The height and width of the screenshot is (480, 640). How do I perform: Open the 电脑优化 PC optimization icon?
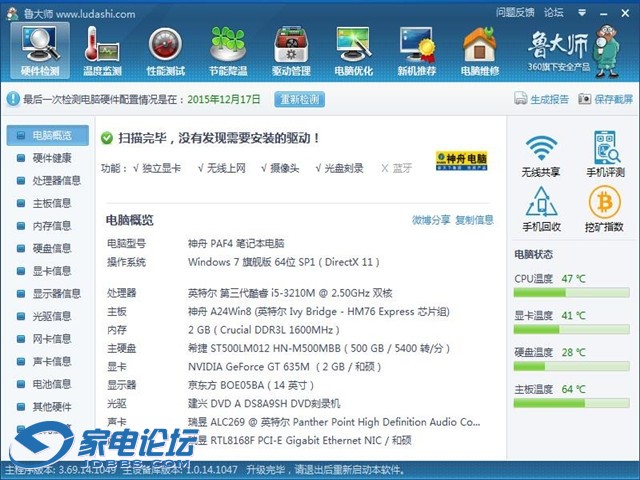point(353,51)
